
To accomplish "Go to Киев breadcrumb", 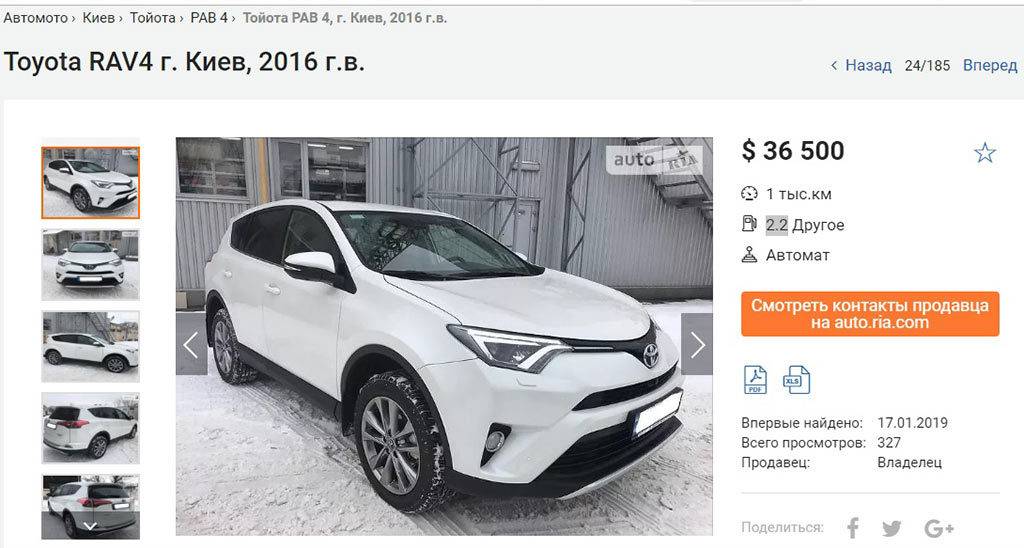I will 99,18.
